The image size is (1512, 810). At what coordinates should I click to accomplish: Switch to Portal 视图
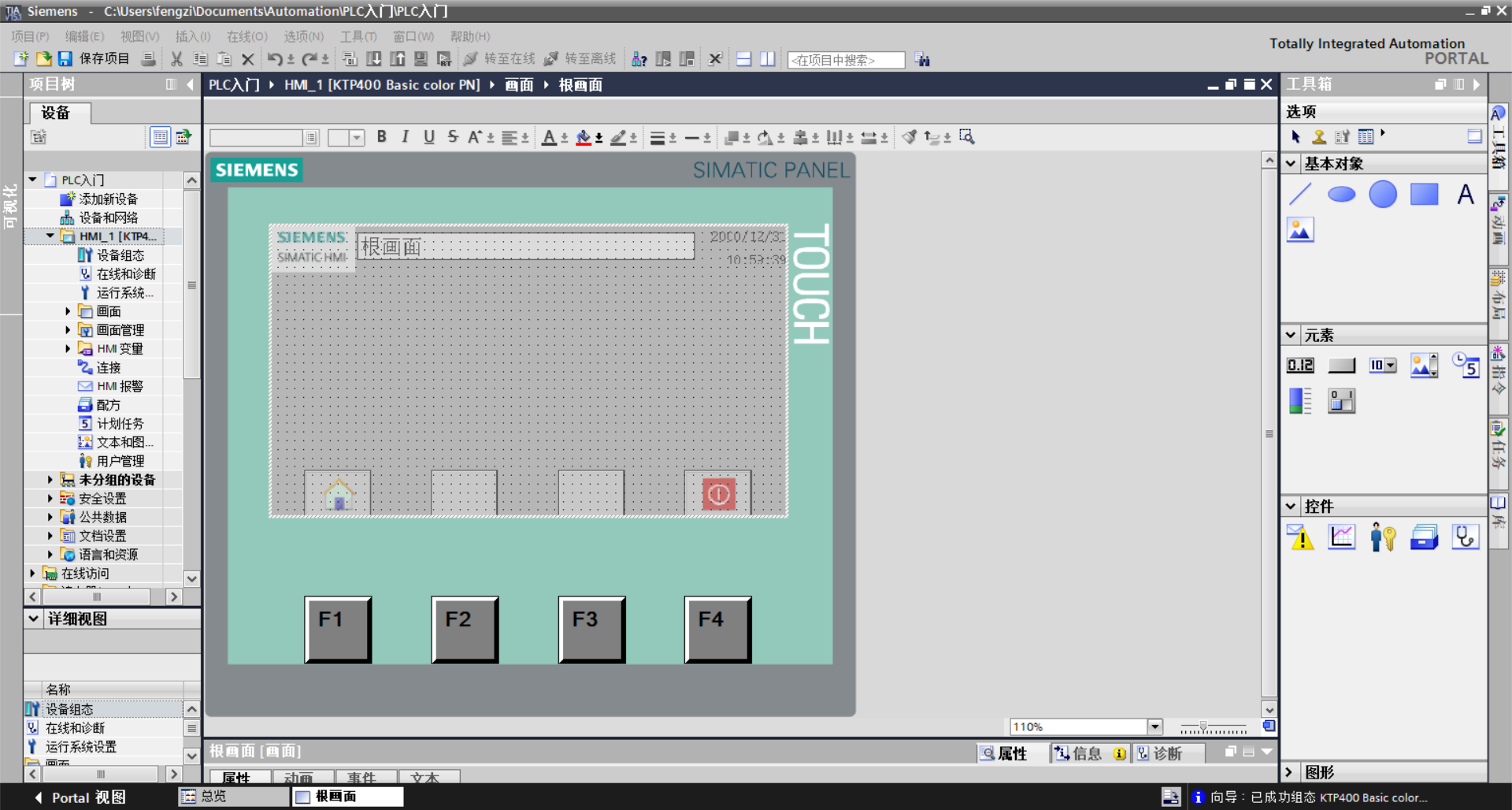click(x=80, y=797)
